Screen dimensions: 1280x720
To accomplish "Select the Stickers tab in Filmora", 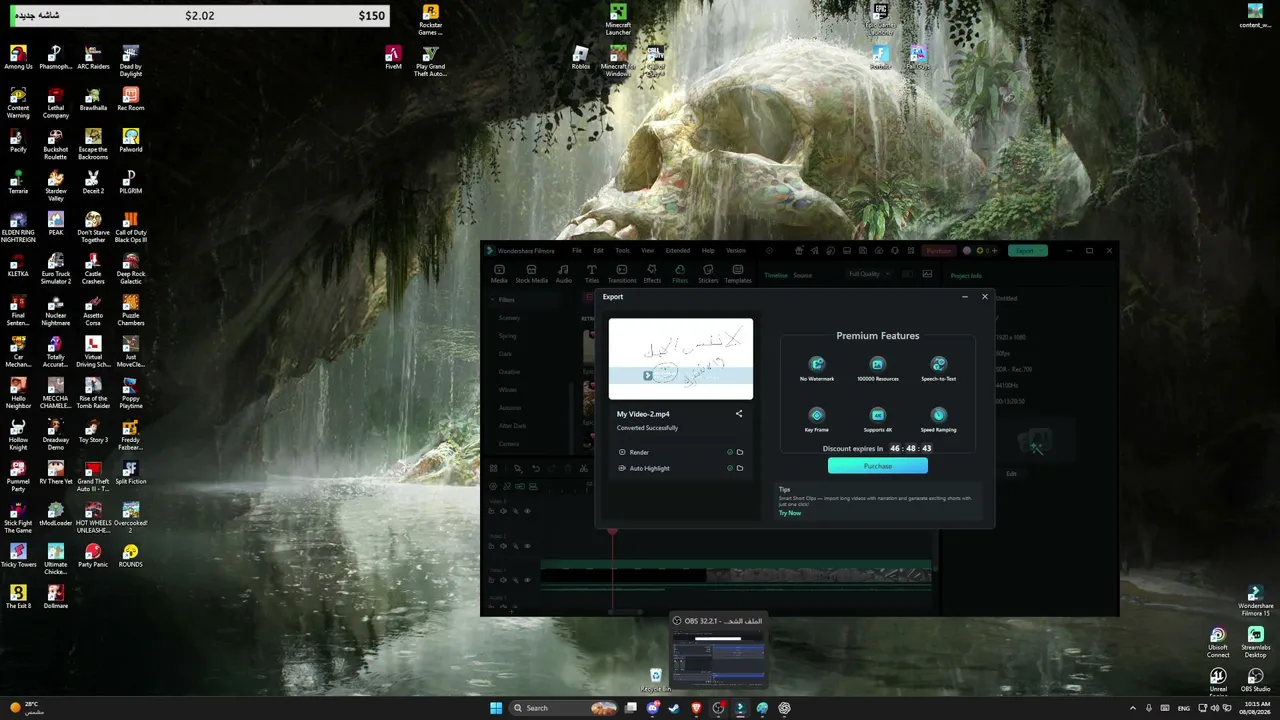I will coord(708,273).
